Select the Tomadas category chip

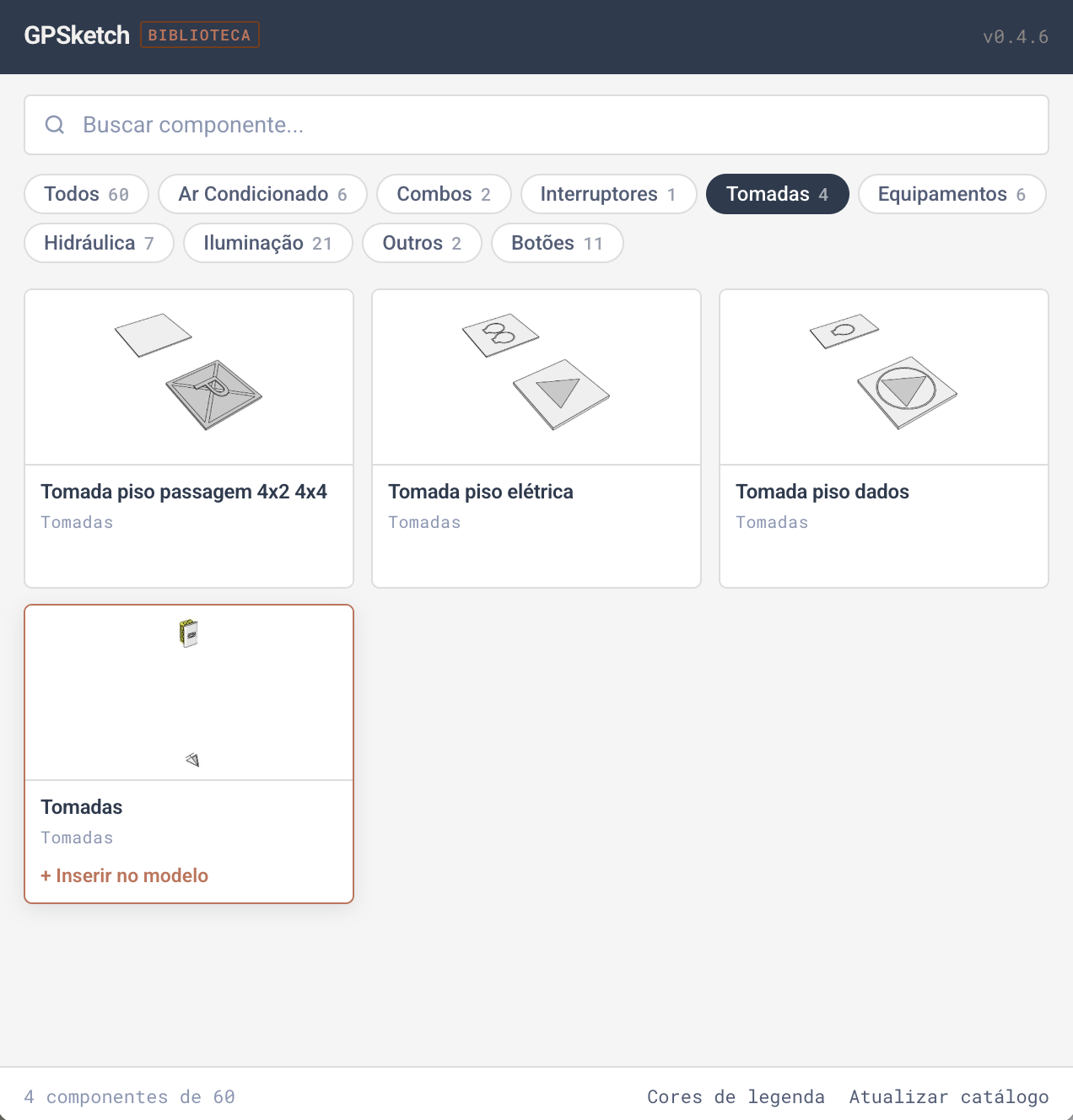point(778,194)
